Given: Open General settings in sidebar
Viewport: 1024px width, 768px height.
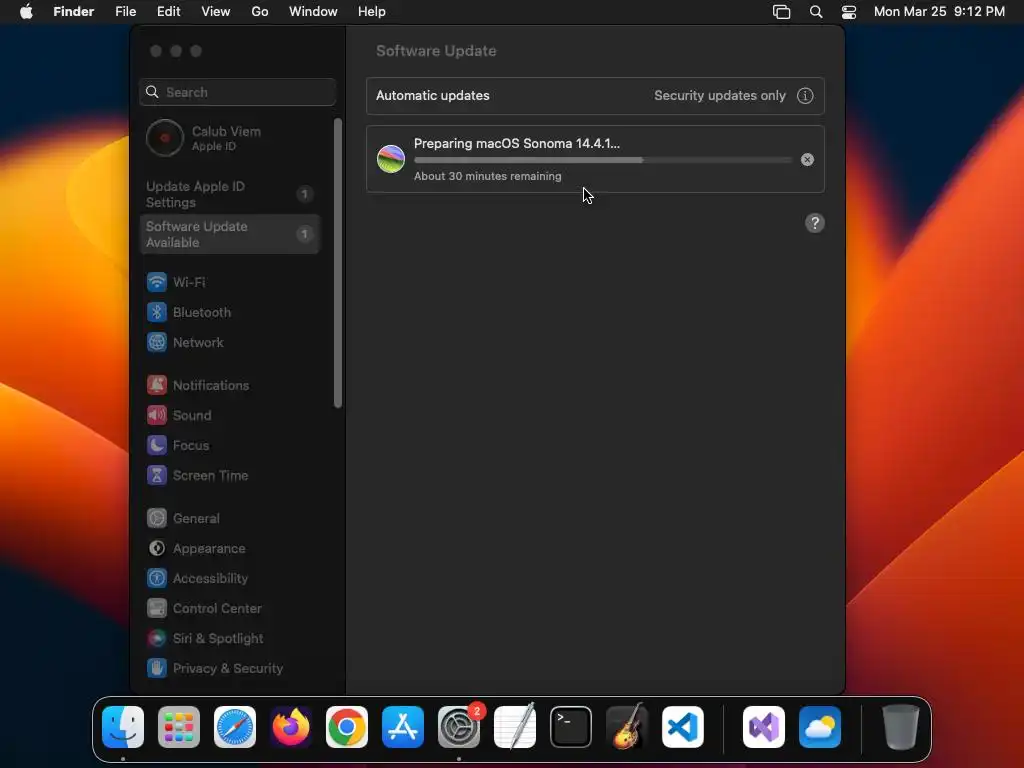Looking at the screenshot, I should pos(230,519).
